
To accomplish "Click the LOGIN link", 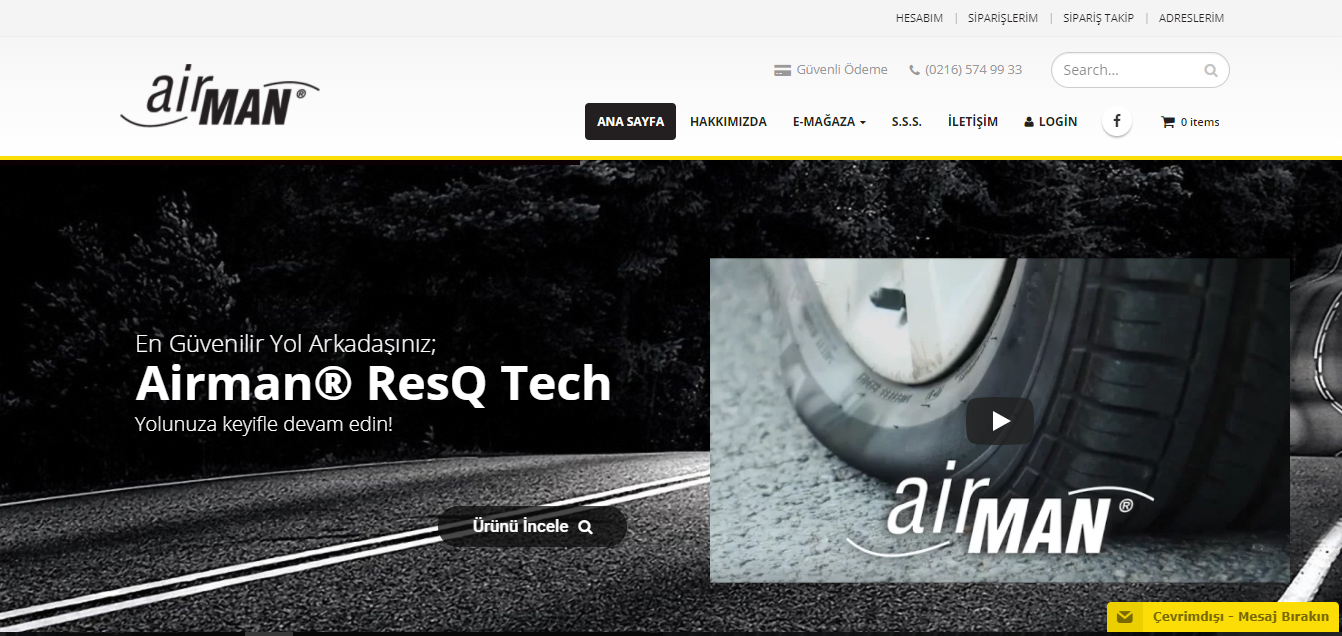I will [1051, 122].
